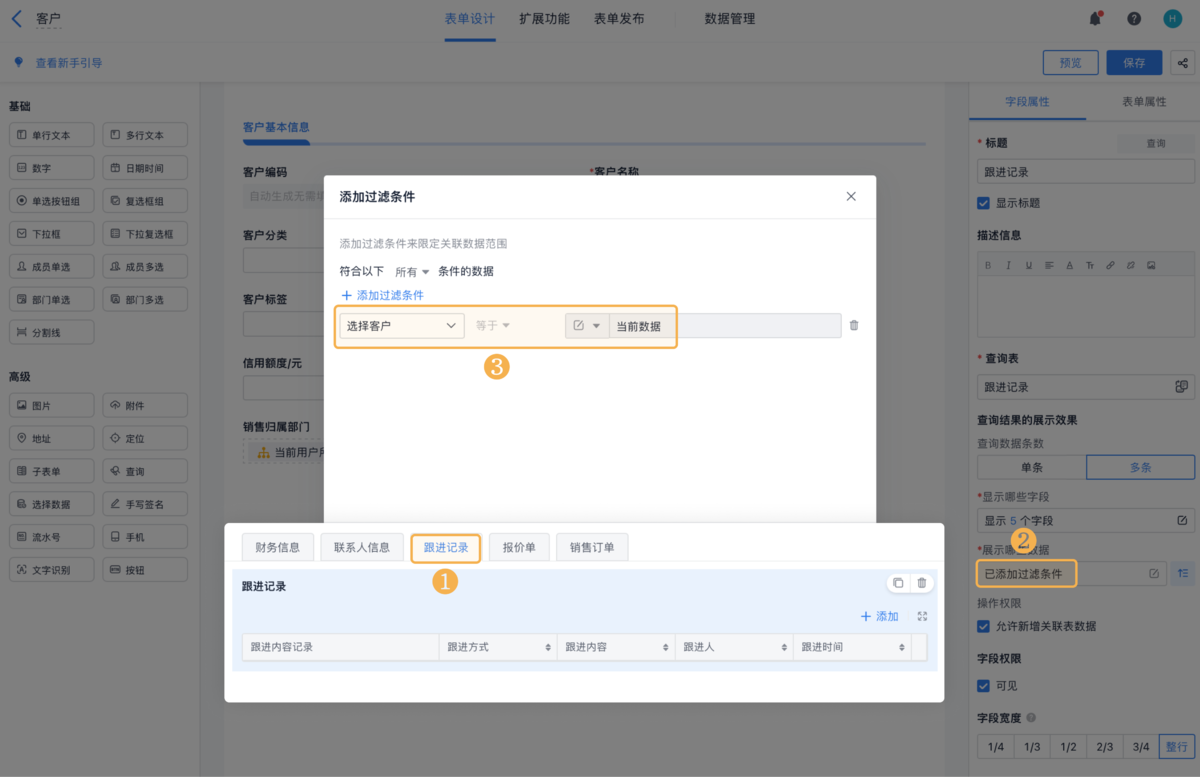Click the blue 添加过滤条件 link

(x=383, y=296)
